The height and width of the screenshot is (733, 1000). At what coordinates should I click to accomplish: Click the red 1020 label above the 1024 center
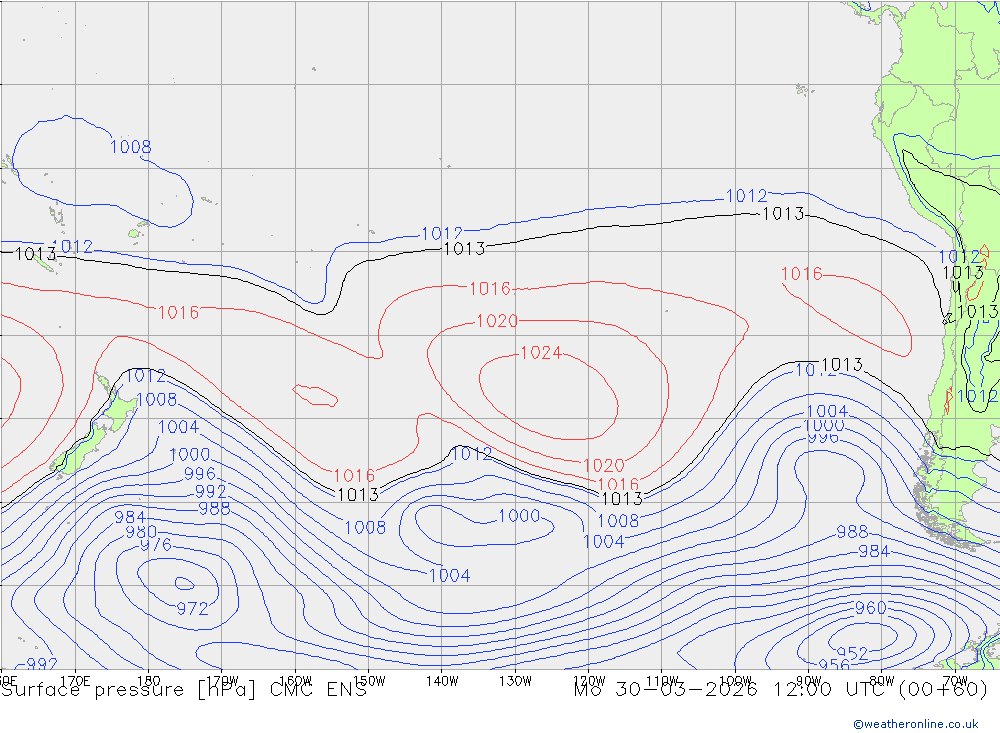pyautogui.click(x=497, y=321)
